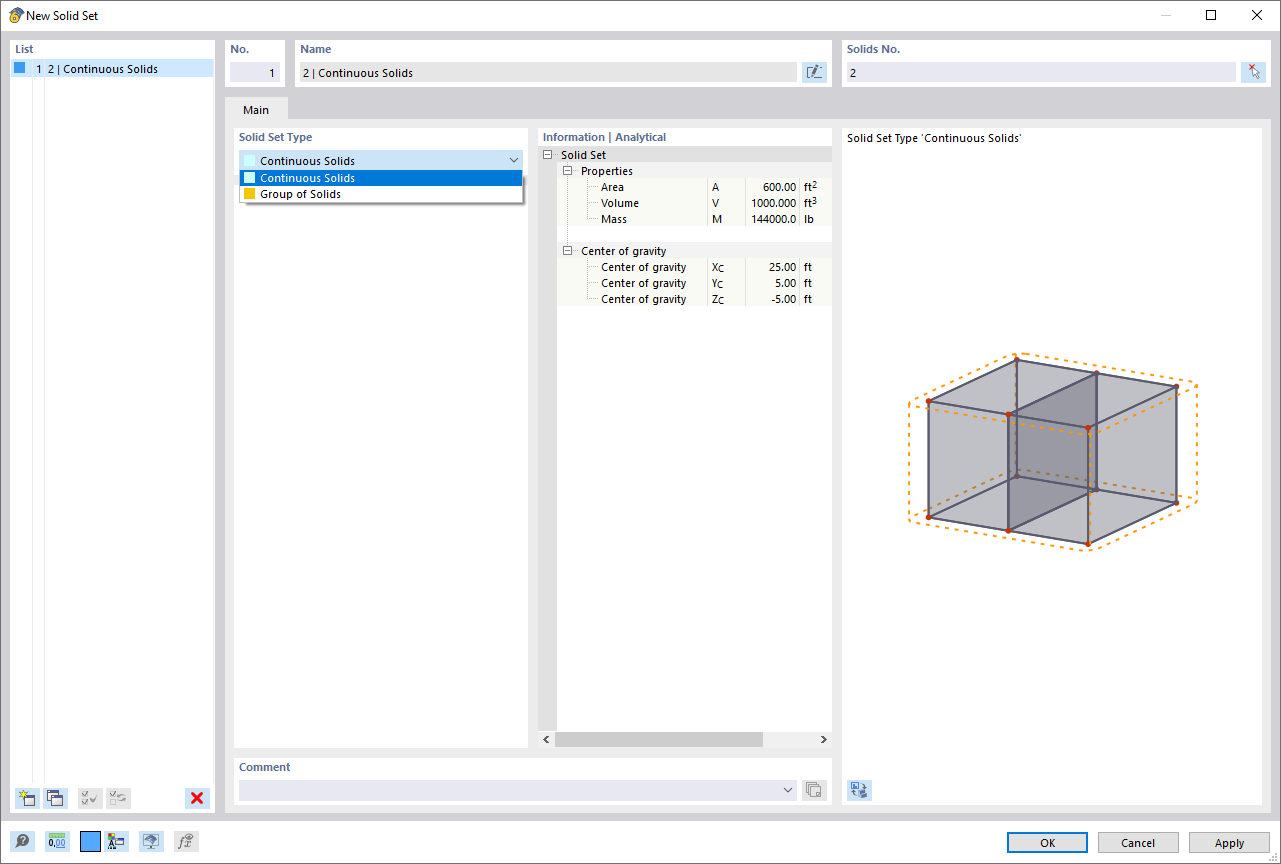The image size is (1281, 864).
Task: Edit the solid set name via pencil icon
Action: coord(814,71)
